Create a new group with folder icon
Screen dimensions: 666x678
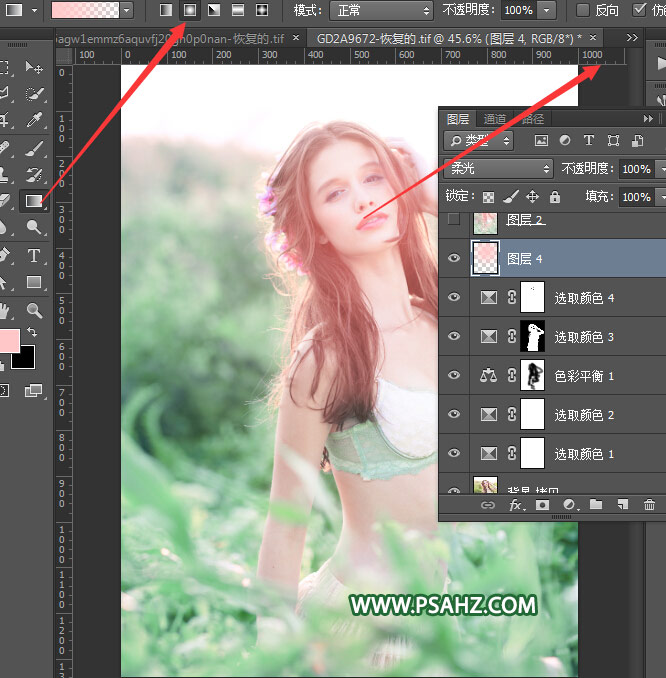596,505
